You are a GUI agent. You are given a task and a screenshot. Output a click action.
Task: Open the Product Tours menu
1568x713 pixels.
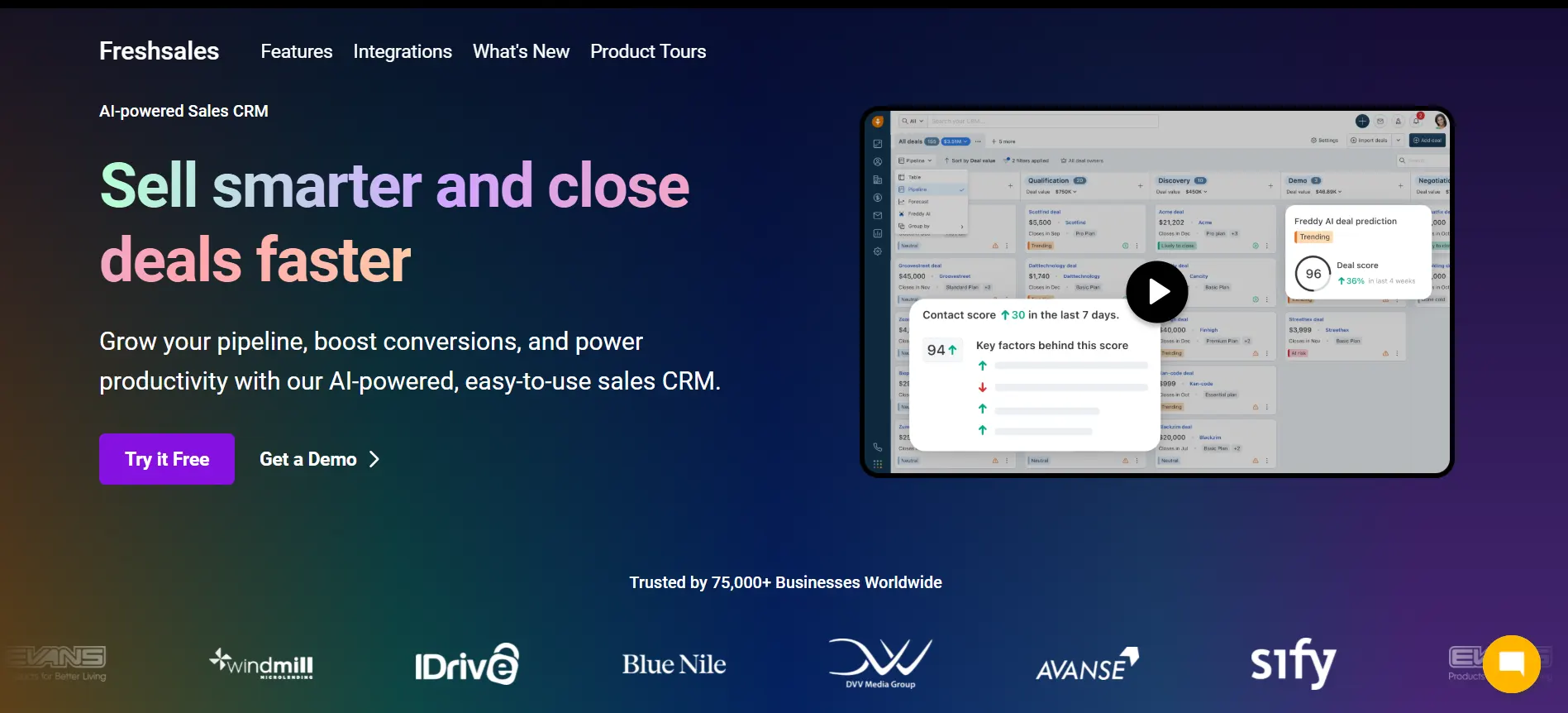pyautogui.click(x=648, y=51)
